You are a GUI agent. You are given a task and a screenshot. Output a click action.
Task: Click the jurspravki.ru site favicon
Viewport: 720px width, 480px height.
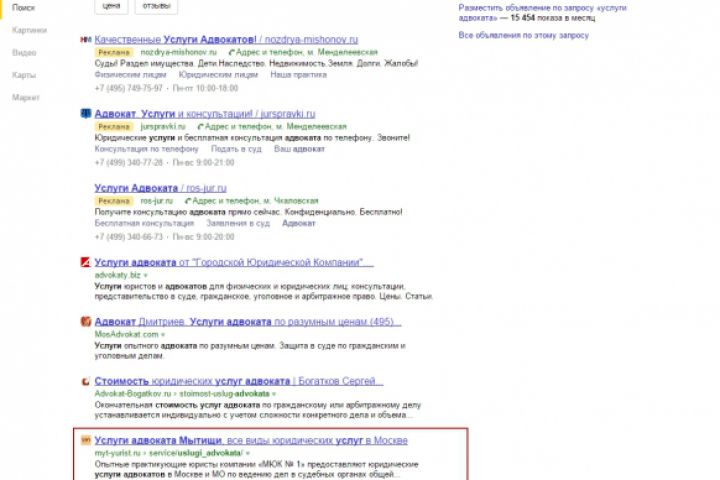[85, 113]
